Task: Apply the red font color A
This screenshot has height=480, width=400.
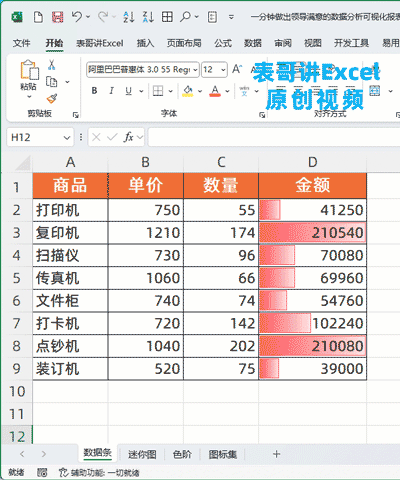Action: point(215,91)
